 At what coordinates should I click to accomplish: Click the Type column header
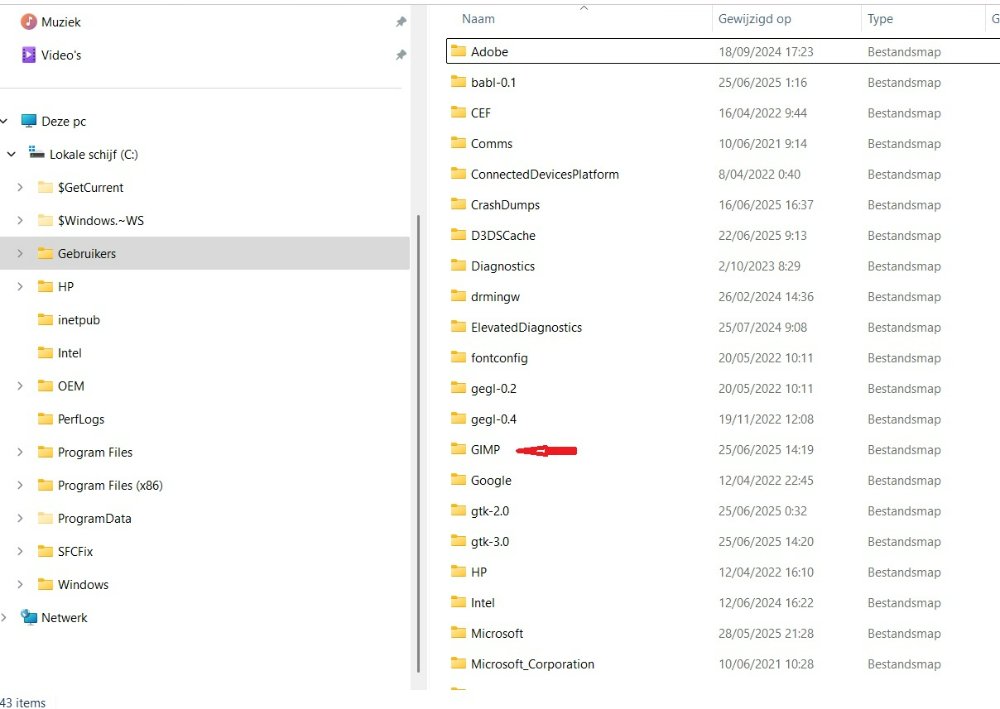pyautogui.click(x=880, y=19)
